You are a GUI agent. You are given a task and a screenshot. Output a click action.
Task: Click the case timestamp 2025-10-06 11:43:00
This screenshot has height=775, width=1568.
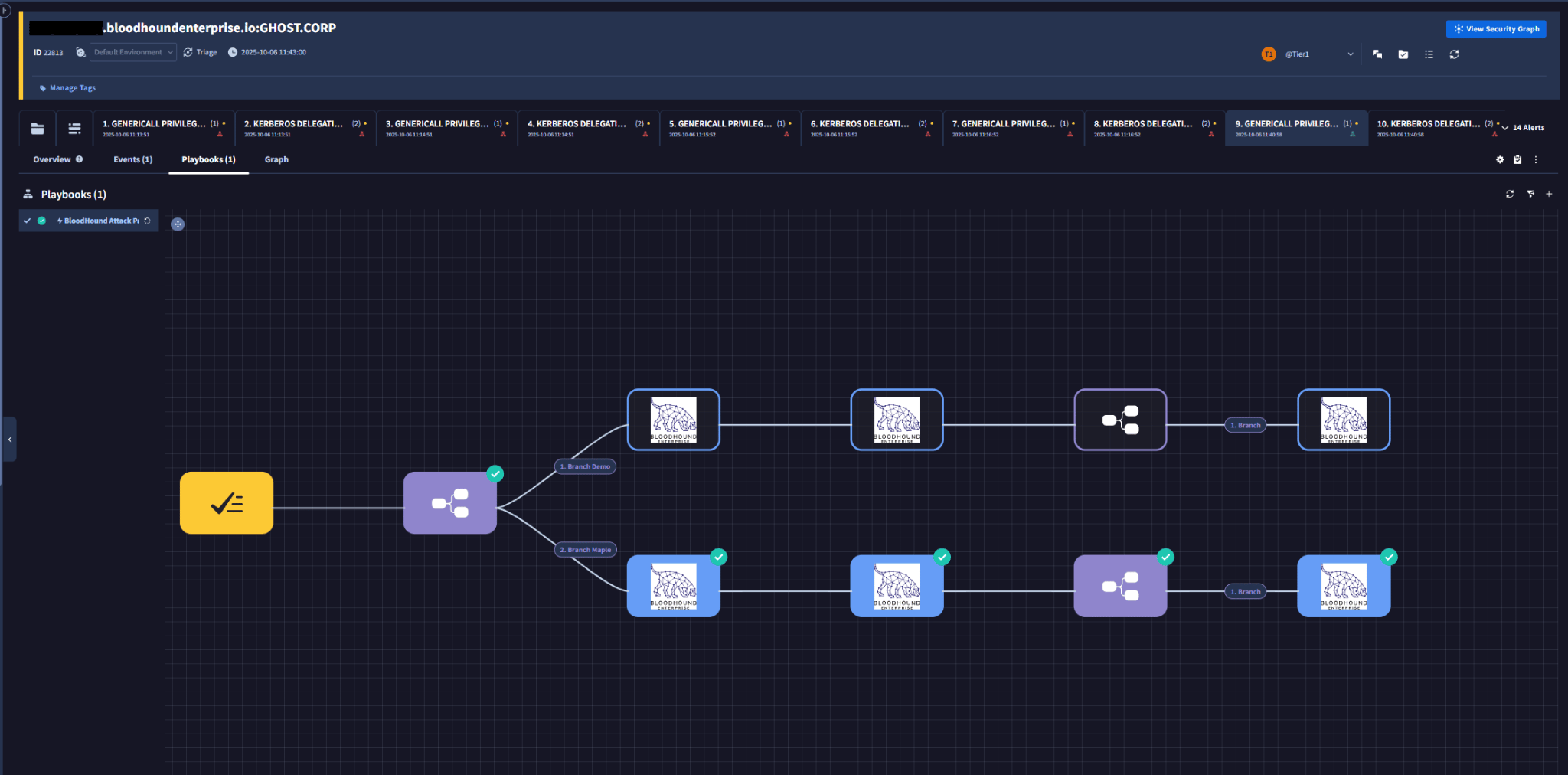coord(273,53)
